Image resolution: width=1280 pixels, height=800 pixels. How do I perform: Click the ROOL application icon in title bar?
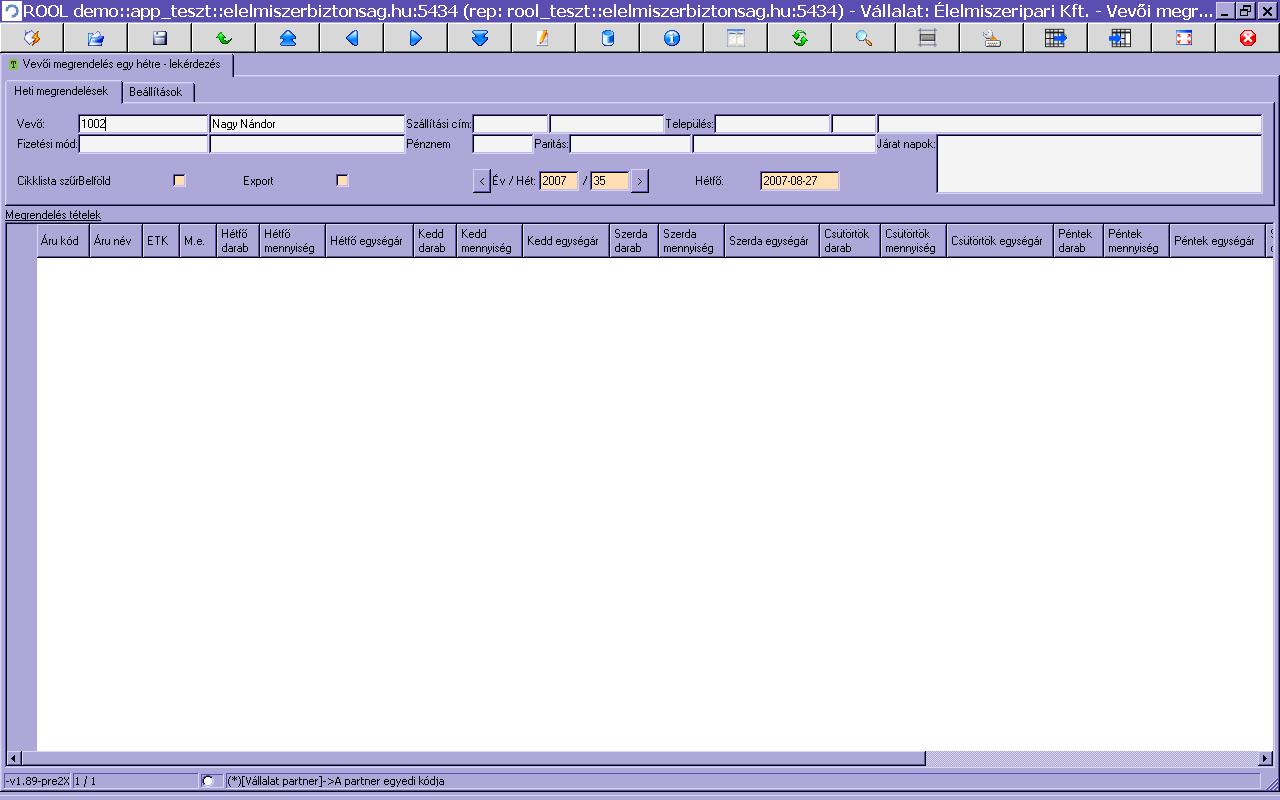point(11,11)
